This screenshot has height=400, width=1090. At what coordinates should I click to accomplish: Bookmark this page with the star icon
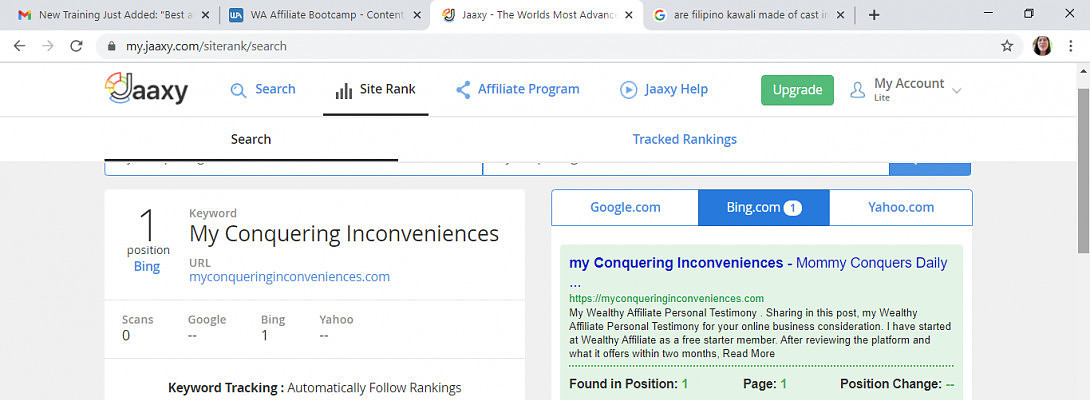[x=1007, y=46]
